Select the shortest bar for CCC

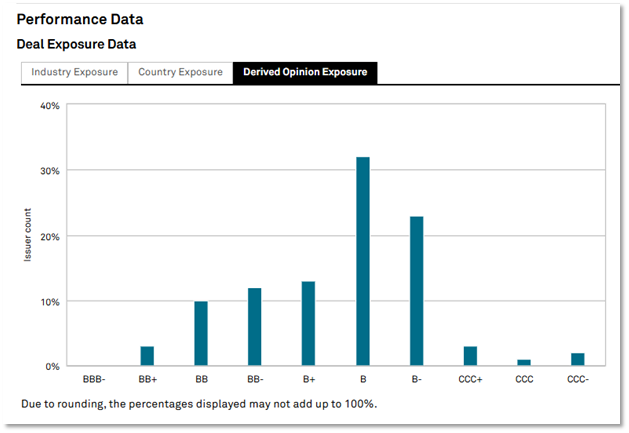[524, 363]
